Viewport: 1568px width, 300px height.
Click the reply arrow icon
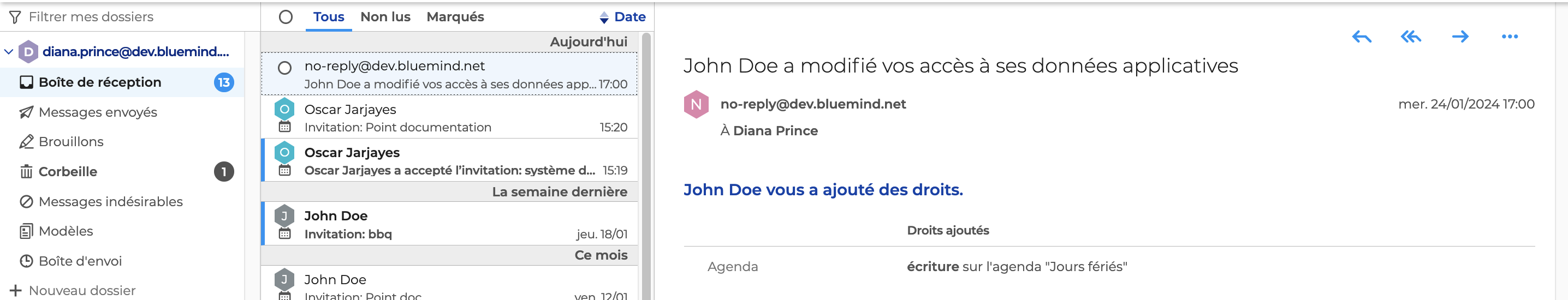coord(1361,37)
